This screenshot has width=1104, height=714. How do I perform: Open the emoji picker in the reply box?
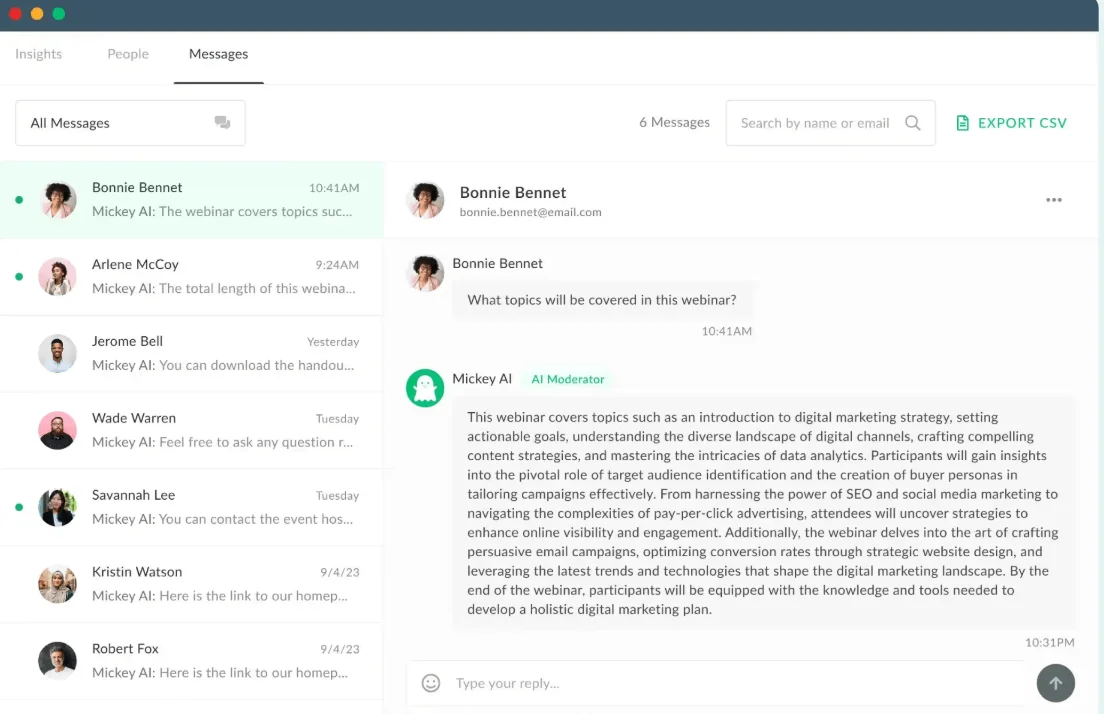pos(430,683)
